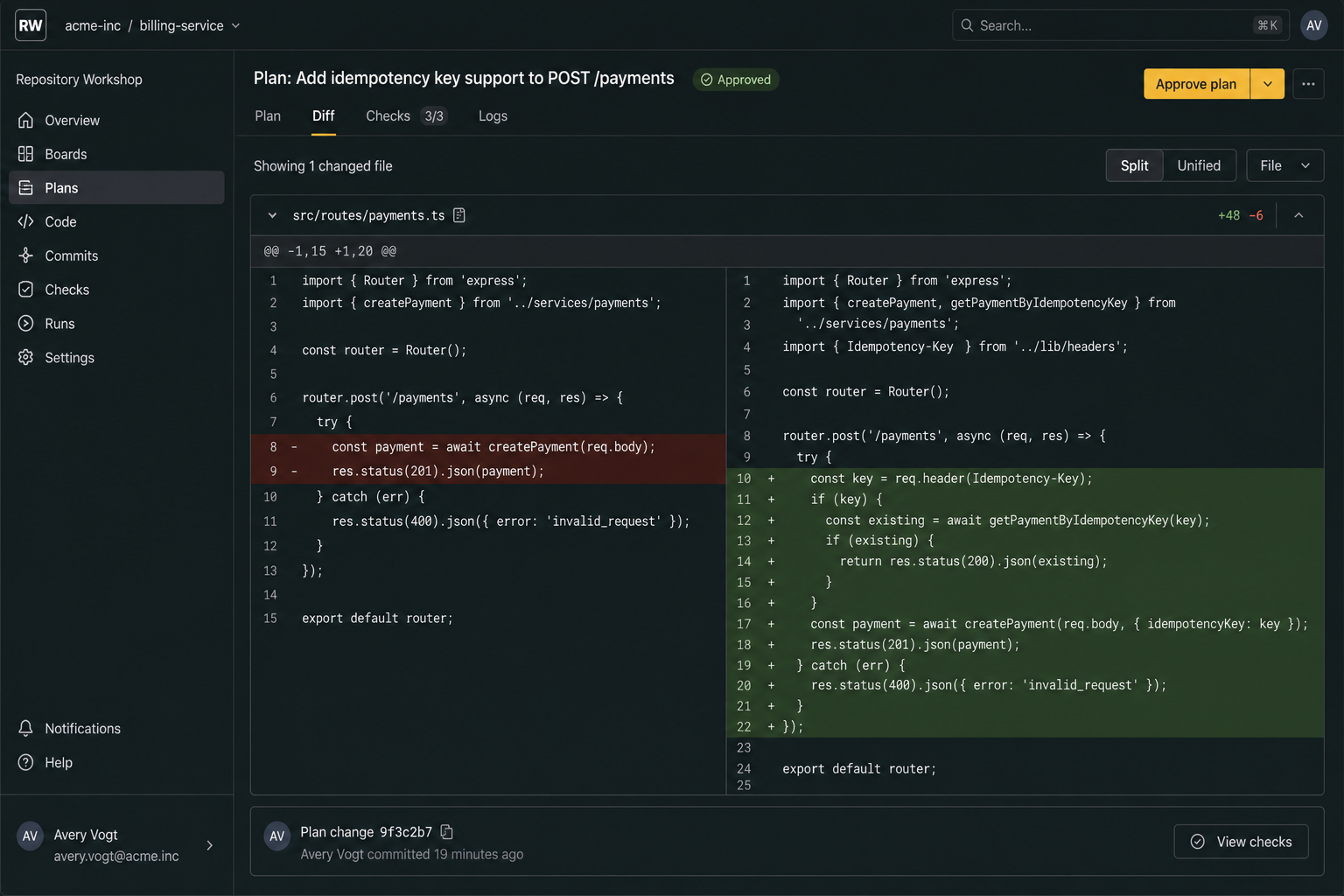Click the AV avatar beside Plan change

coord(277,836)
